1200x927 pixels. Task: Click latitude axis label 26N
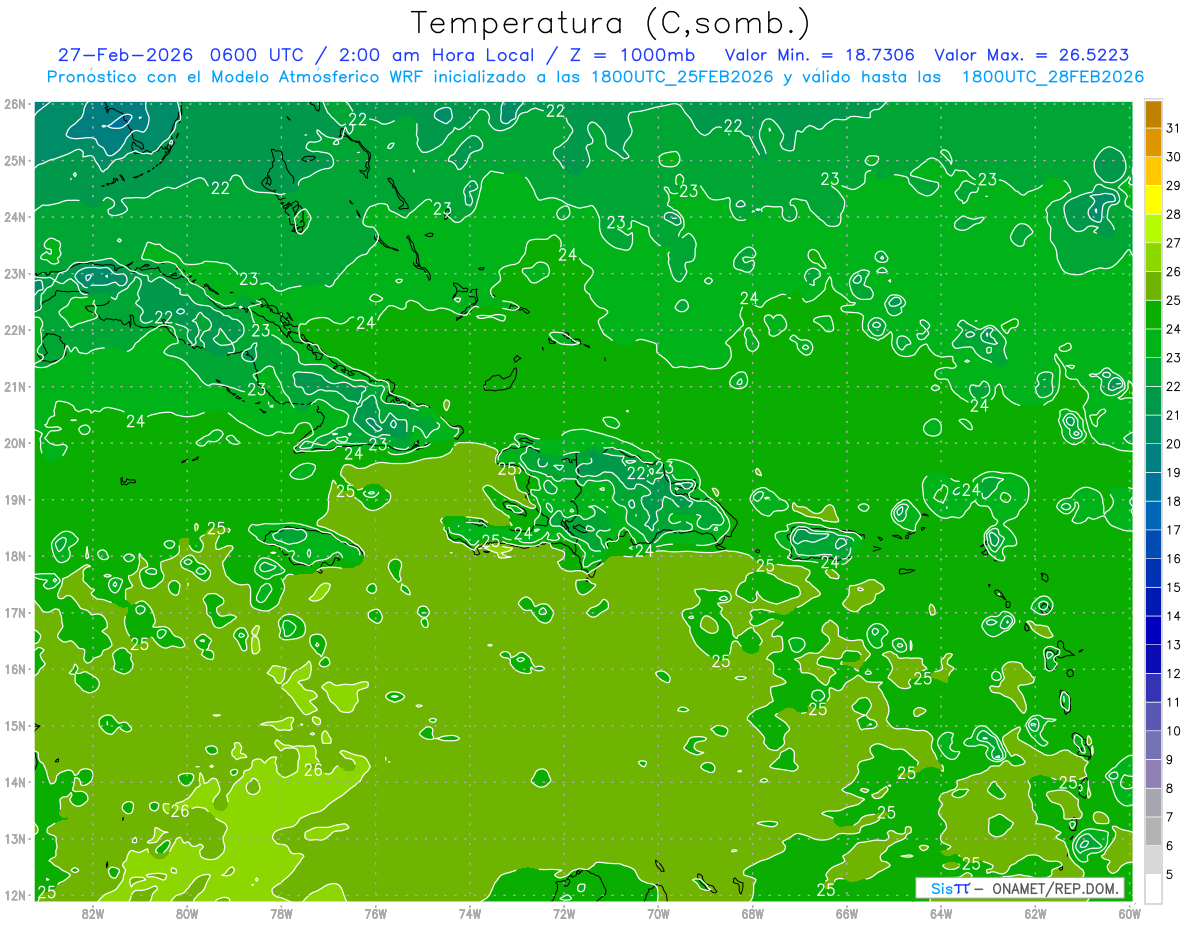click(14, 104)
